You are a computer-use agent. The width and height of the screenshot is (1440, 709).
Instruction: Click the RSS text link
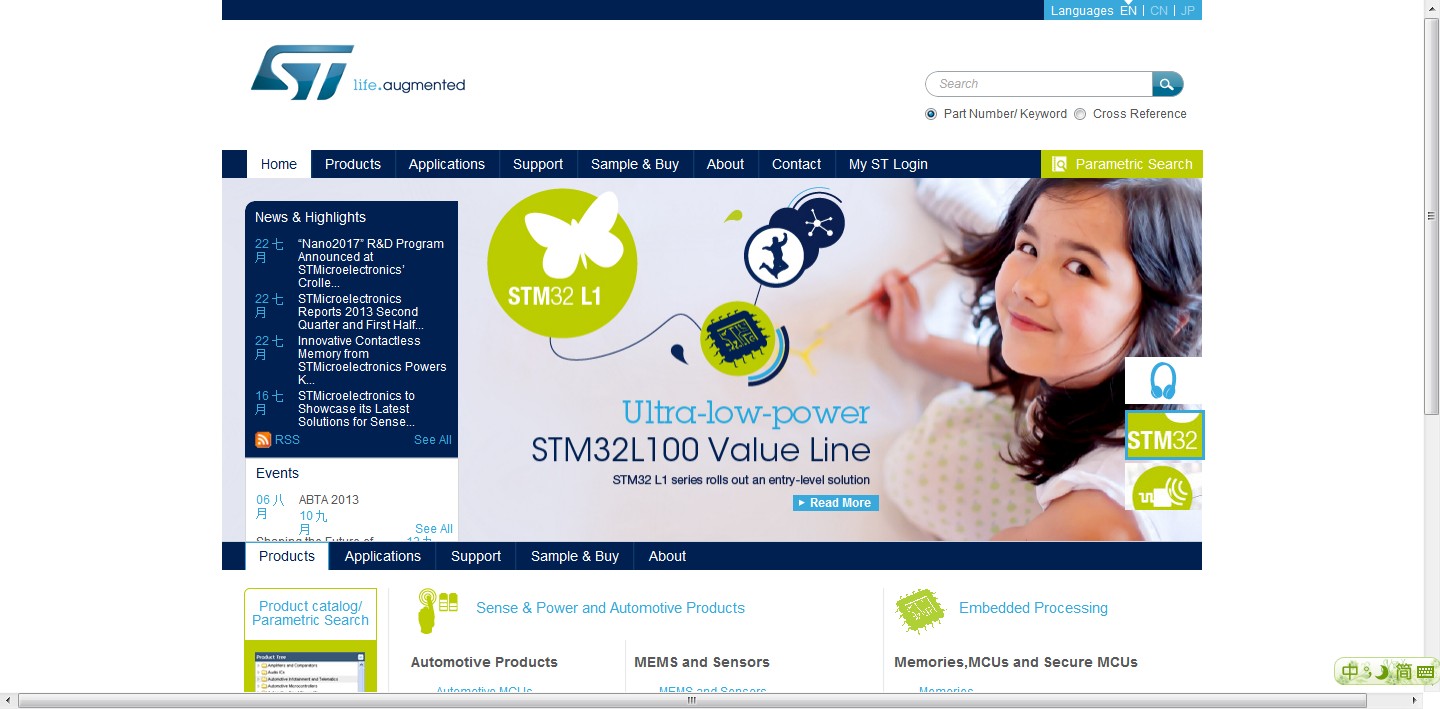[x=287, y=440]
